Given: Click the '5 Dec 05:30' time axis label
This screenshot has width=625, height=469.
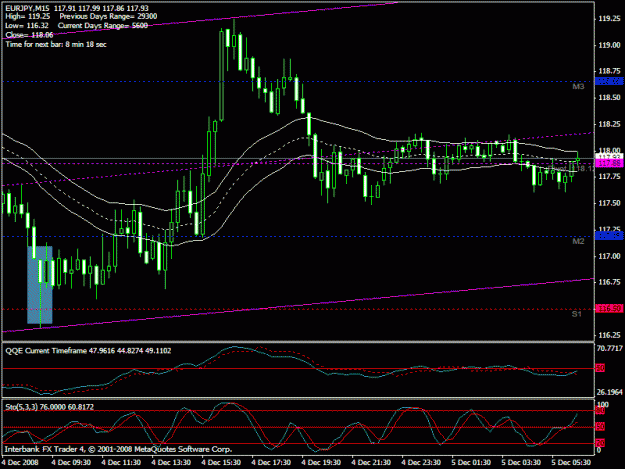Looking at the screenshot, I should pos(571,462).
